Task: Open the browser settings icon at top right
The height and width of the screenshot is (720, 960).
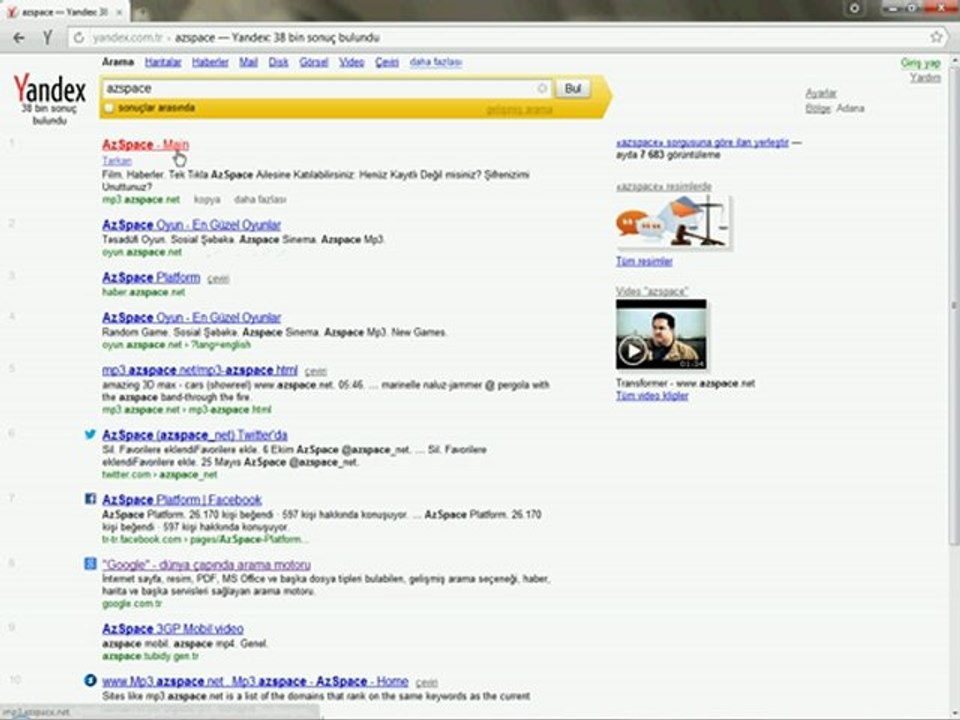Action: [x=855, y=9]
